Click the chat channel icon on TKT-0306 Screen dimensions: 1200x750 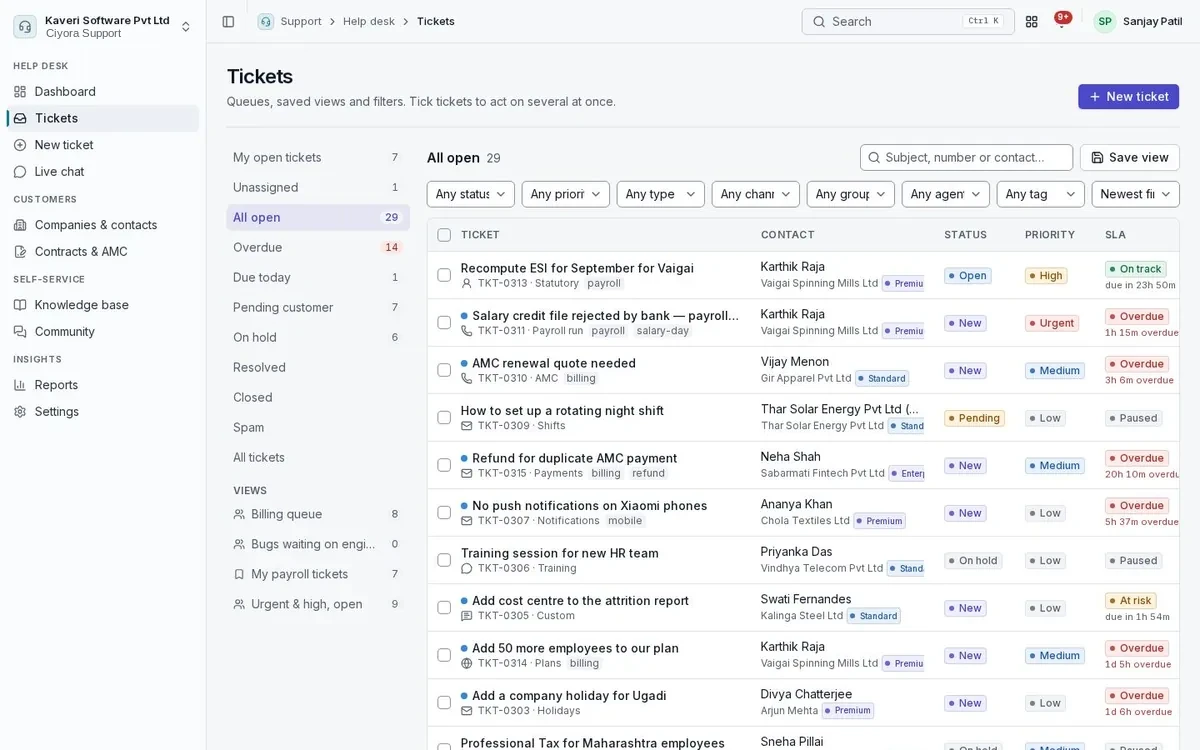(x=467, y=568)
